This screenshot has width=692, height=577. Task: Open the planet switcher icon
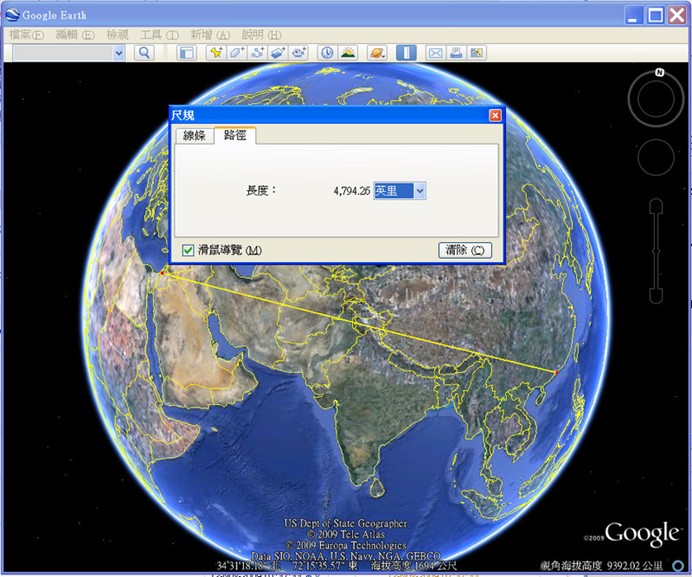pos(376,53)
